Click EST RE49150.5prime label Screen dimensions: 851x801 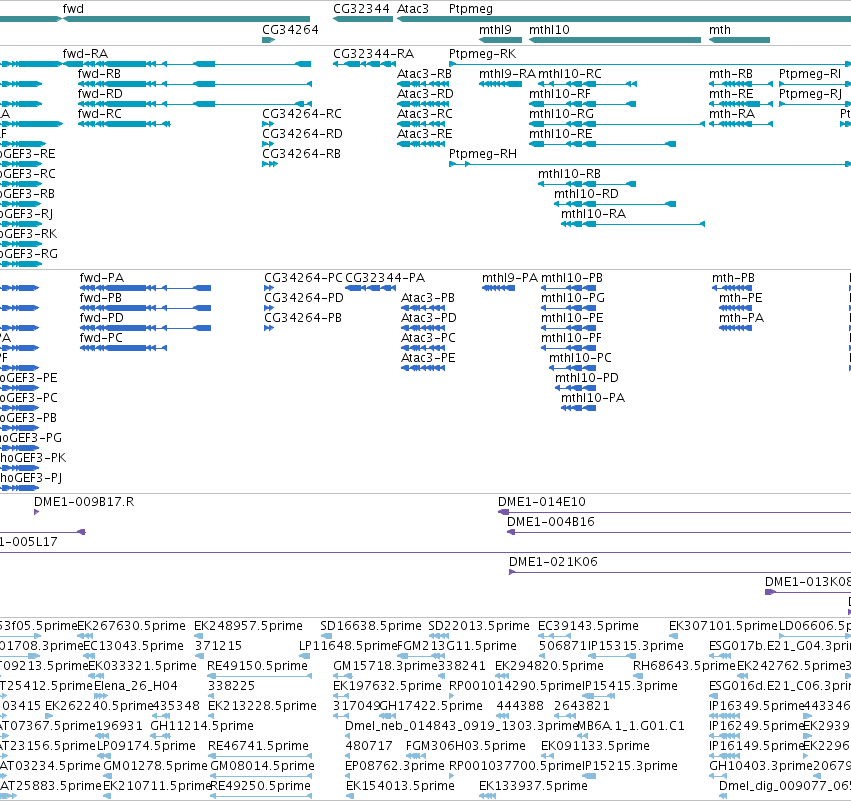click(257, 666)
